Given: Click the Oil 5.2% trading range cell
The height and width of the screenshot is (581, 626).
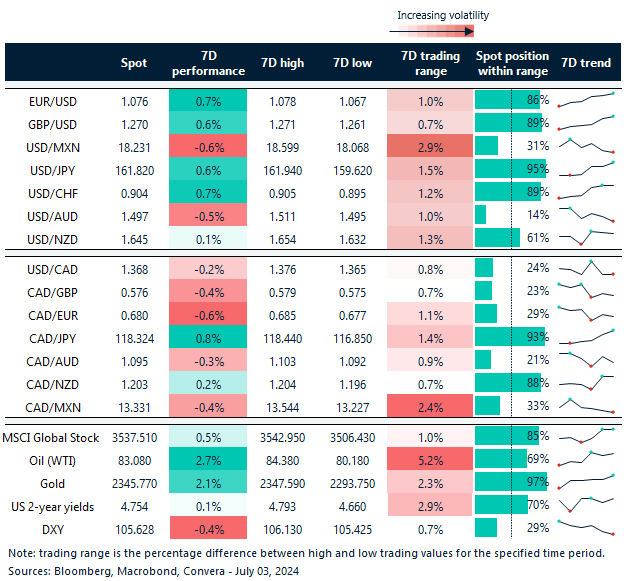Looking at the screenshot, I should [429, 457].
